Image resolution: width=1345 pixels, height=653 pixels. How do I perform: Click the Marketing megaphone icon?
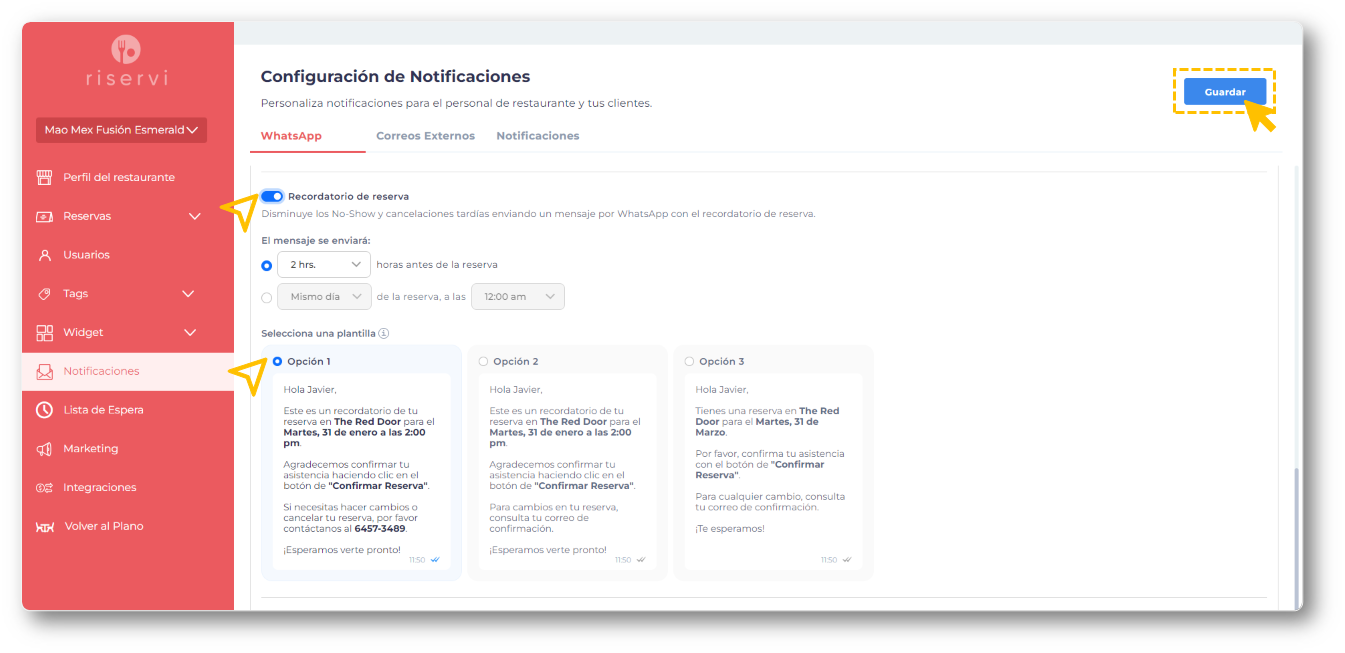[x=44, y=449]
